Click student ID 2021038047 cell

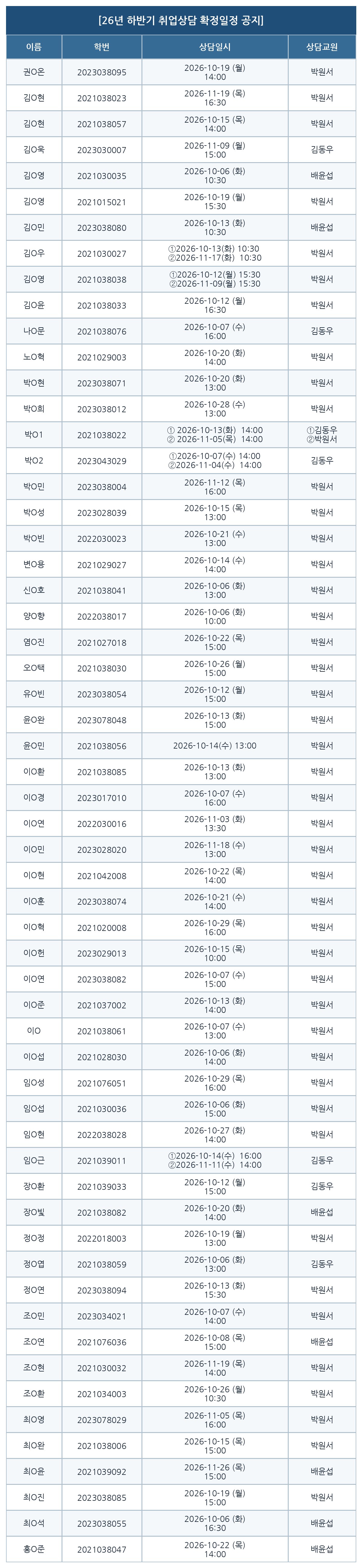coord(102,1549)
